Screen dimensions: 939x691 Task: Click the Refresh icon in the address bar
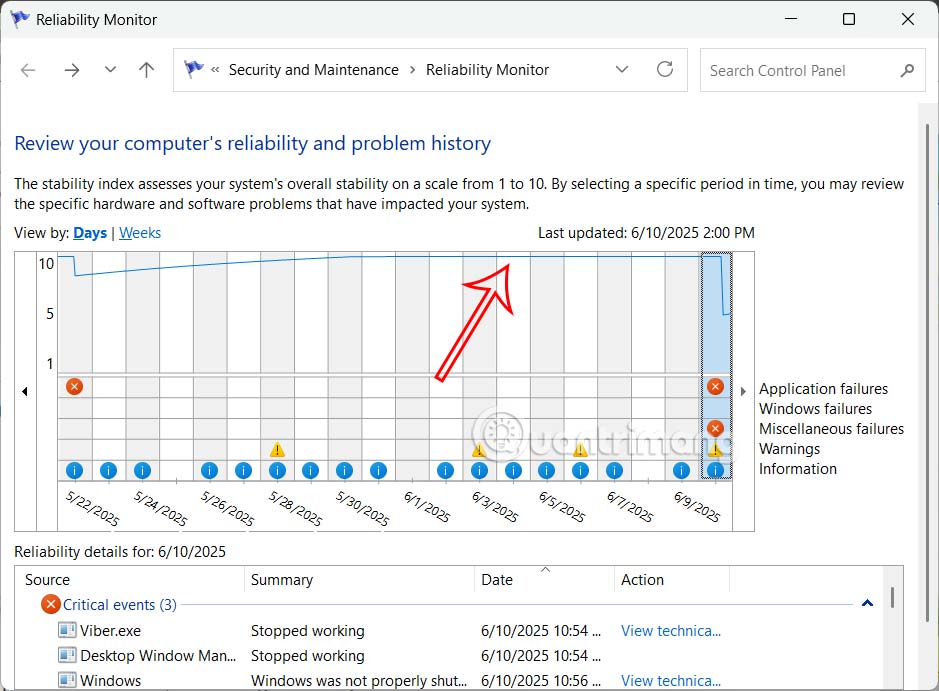click(x=665, y=70)
